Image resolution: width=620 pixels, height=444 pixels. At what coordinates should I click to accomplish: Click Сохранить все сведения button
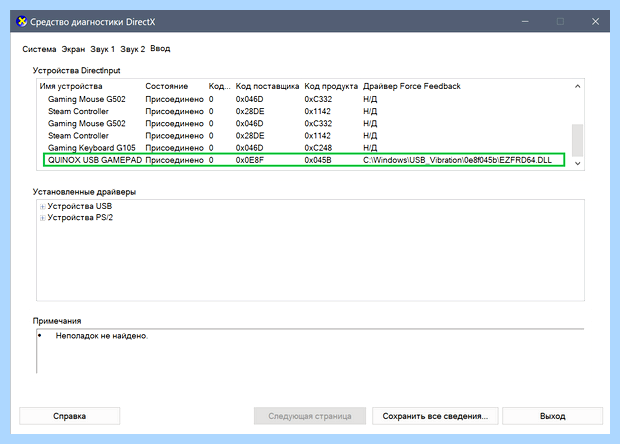435,416
